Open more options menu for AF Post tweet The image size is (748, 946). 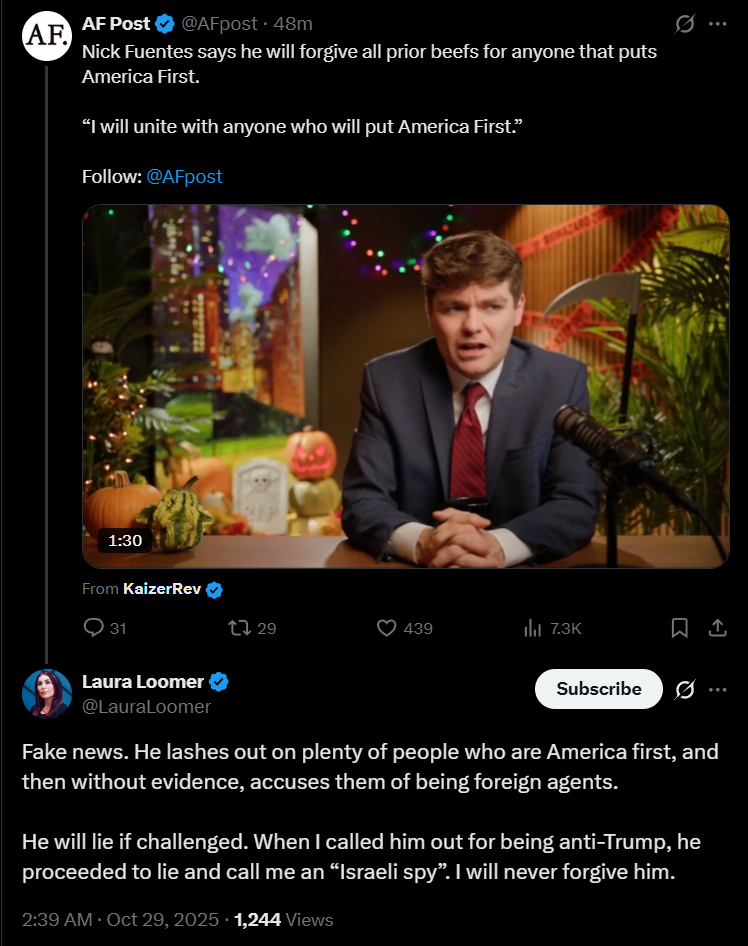717,24
